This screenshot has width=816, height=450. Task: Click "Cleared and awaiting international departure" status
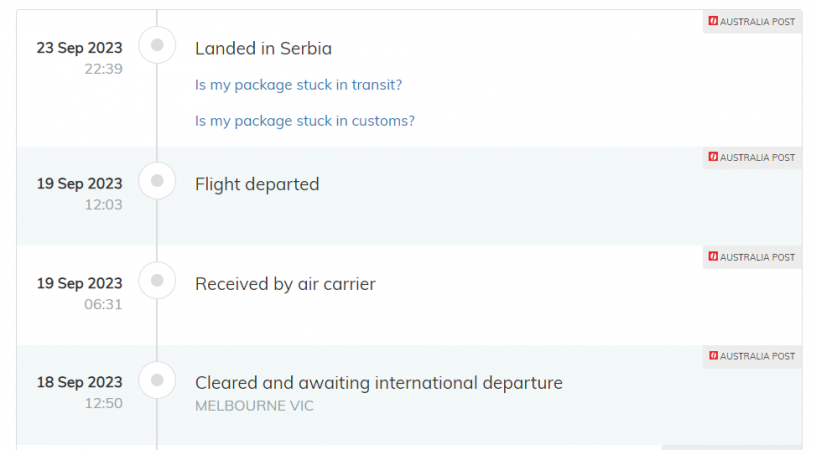point(378,383)
